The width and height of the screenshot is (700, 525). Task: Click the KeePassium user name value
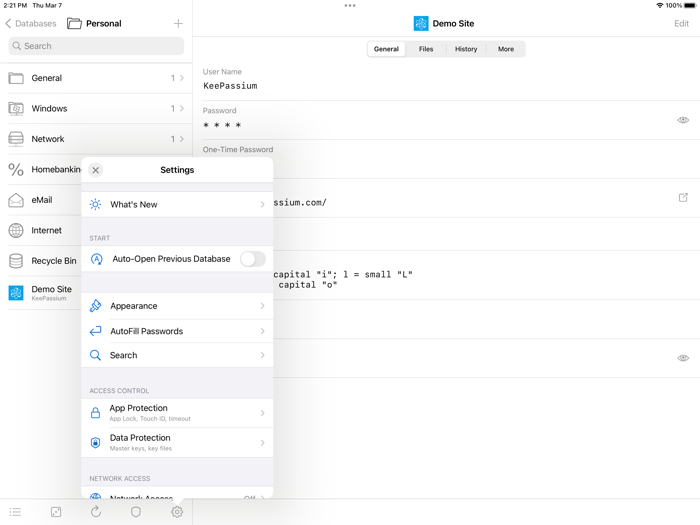pyautogui.click(x=230, y=86)
